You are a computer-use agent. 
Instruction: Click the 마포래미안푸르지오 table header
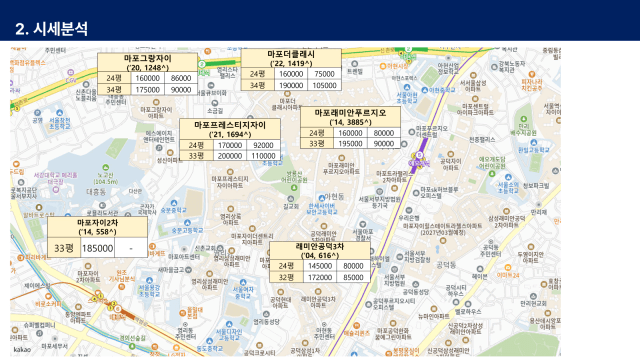pos(350,117)
